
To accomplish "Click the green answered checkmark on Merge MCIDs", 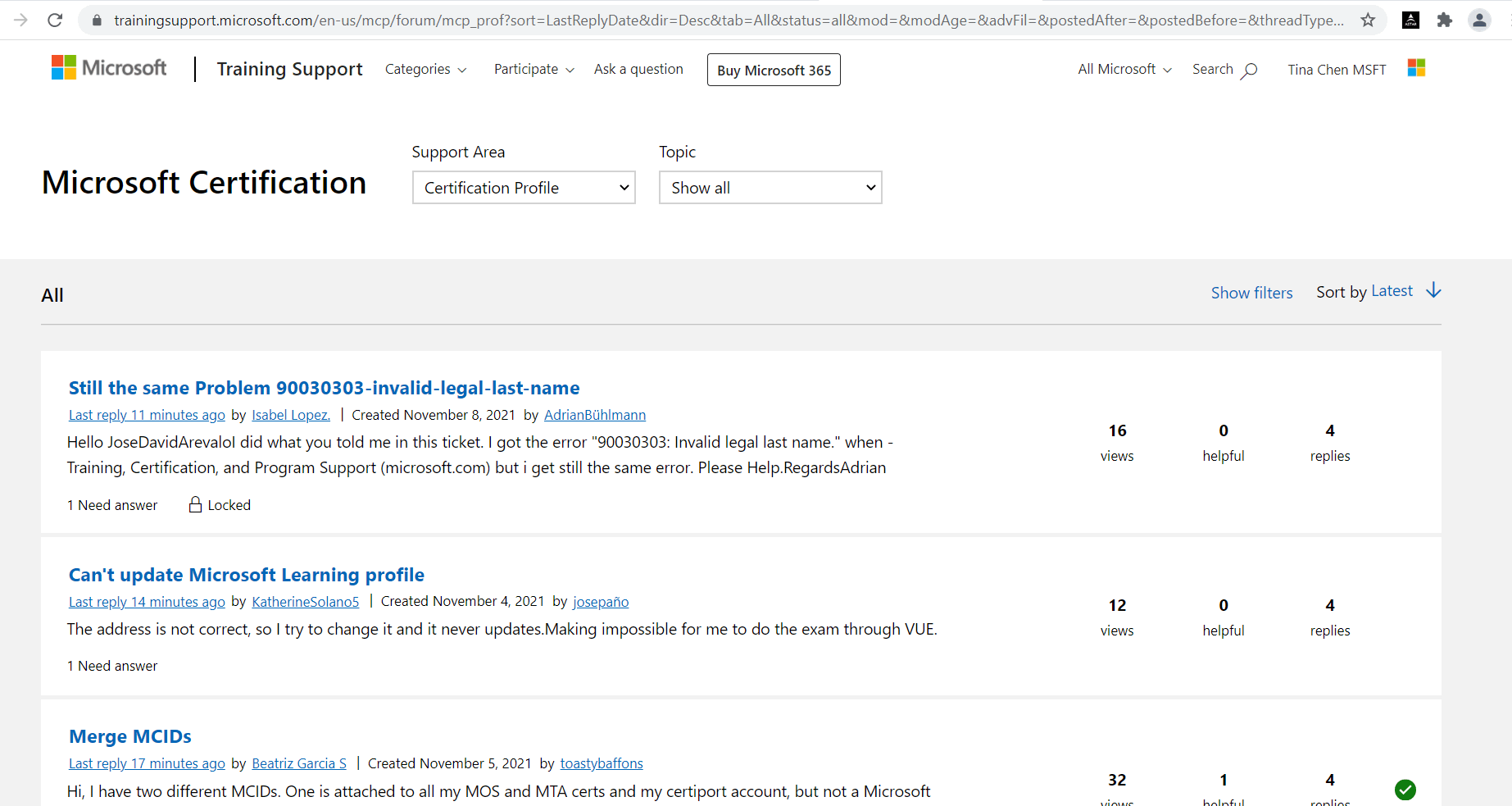I will 1405,790.
